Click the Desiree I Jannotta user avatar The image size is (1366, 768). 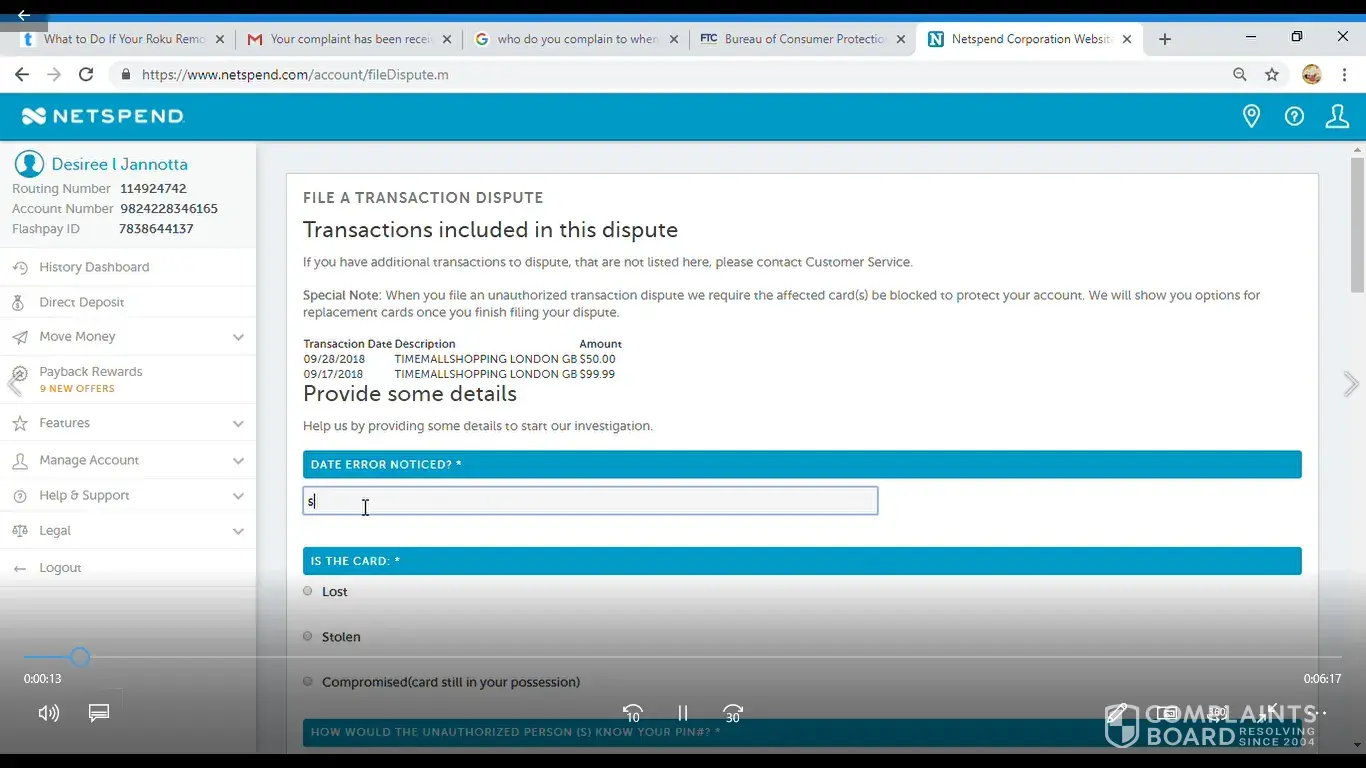[29, 164]
